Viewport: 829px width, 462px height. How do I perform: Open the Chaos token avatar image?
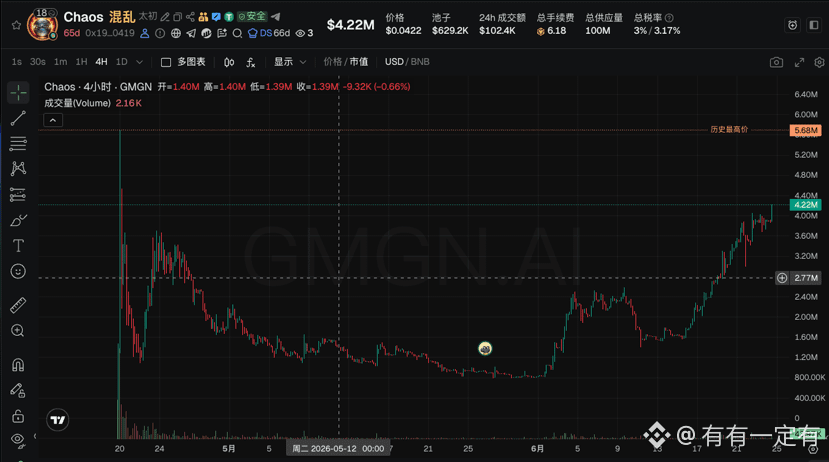pyautogui.click(x=42, y=26)
